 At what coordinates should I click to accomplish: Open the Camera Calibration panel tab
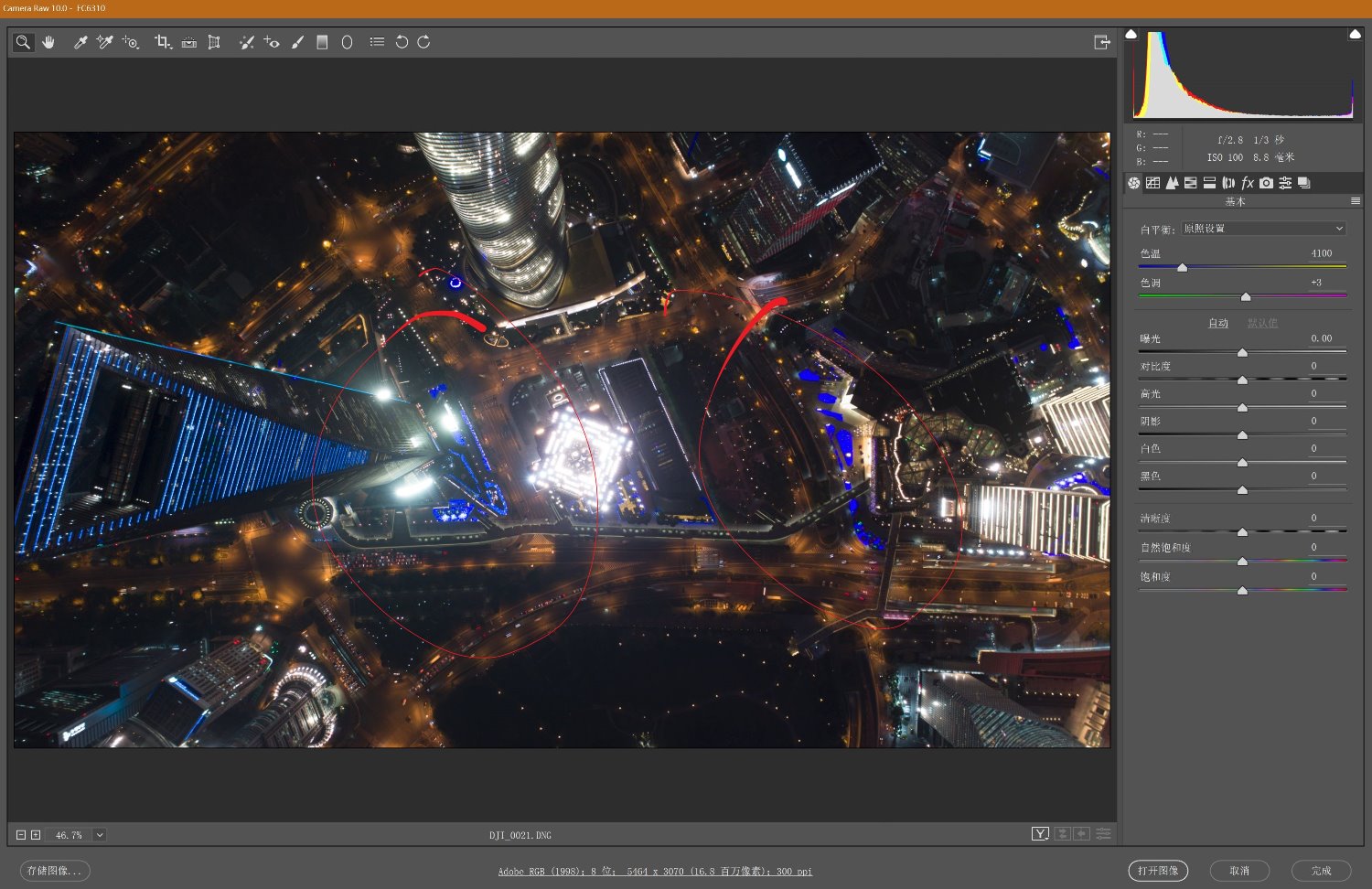[1266, 183]
